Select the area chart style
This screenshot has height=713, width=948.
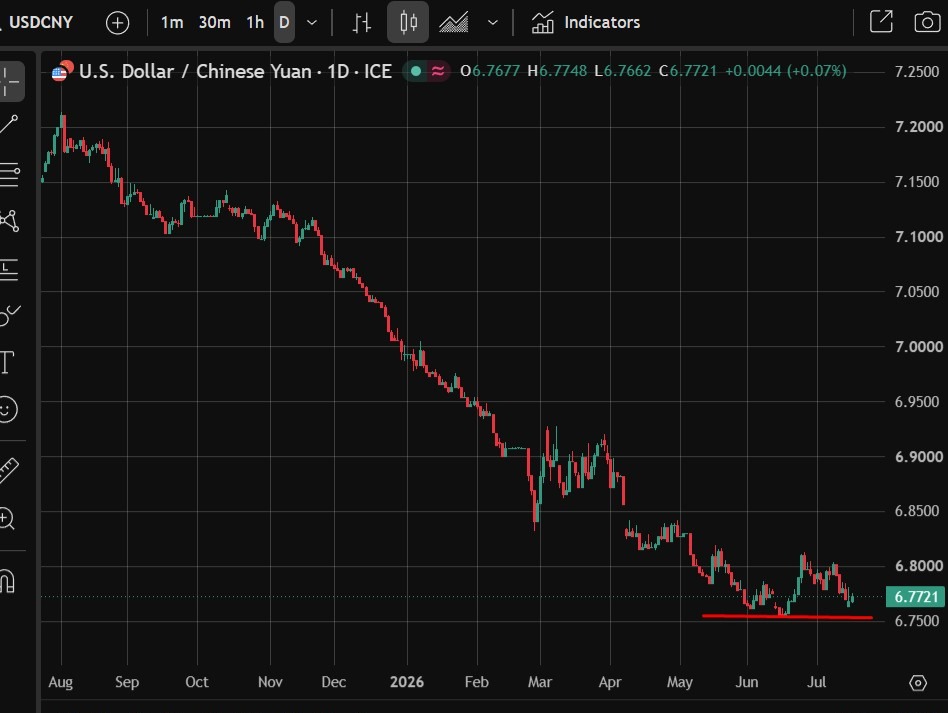453,23
